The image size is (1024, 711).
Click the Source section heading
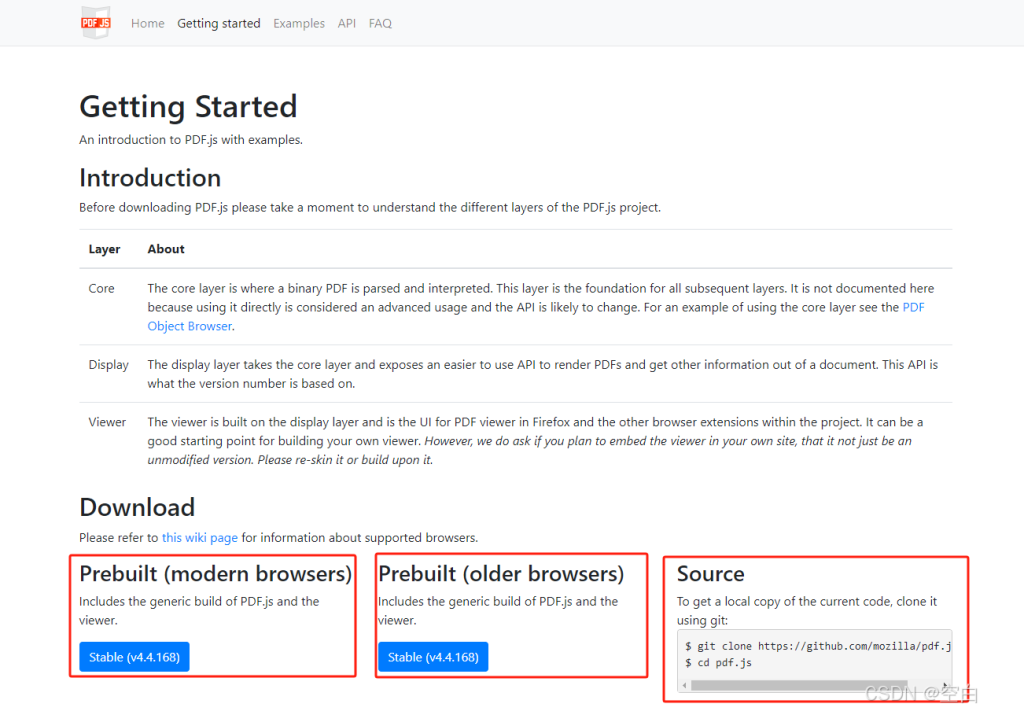pyautogui.click(x=710, y=574)
